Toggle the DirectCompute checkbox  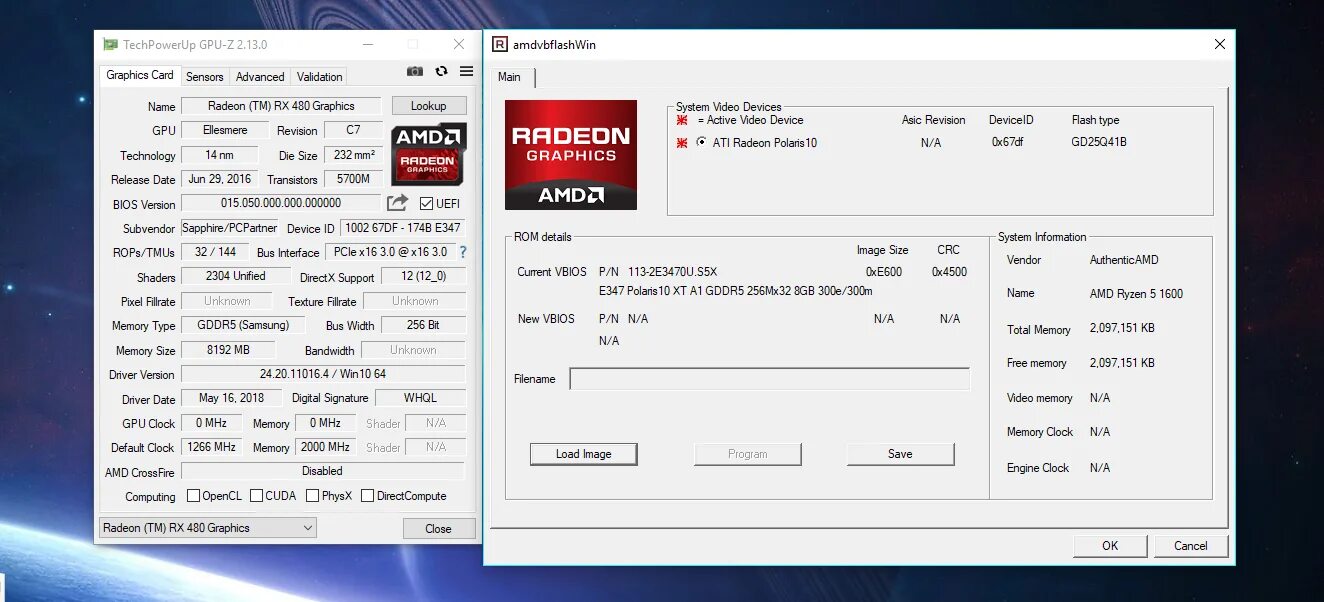tap(367, 496)
